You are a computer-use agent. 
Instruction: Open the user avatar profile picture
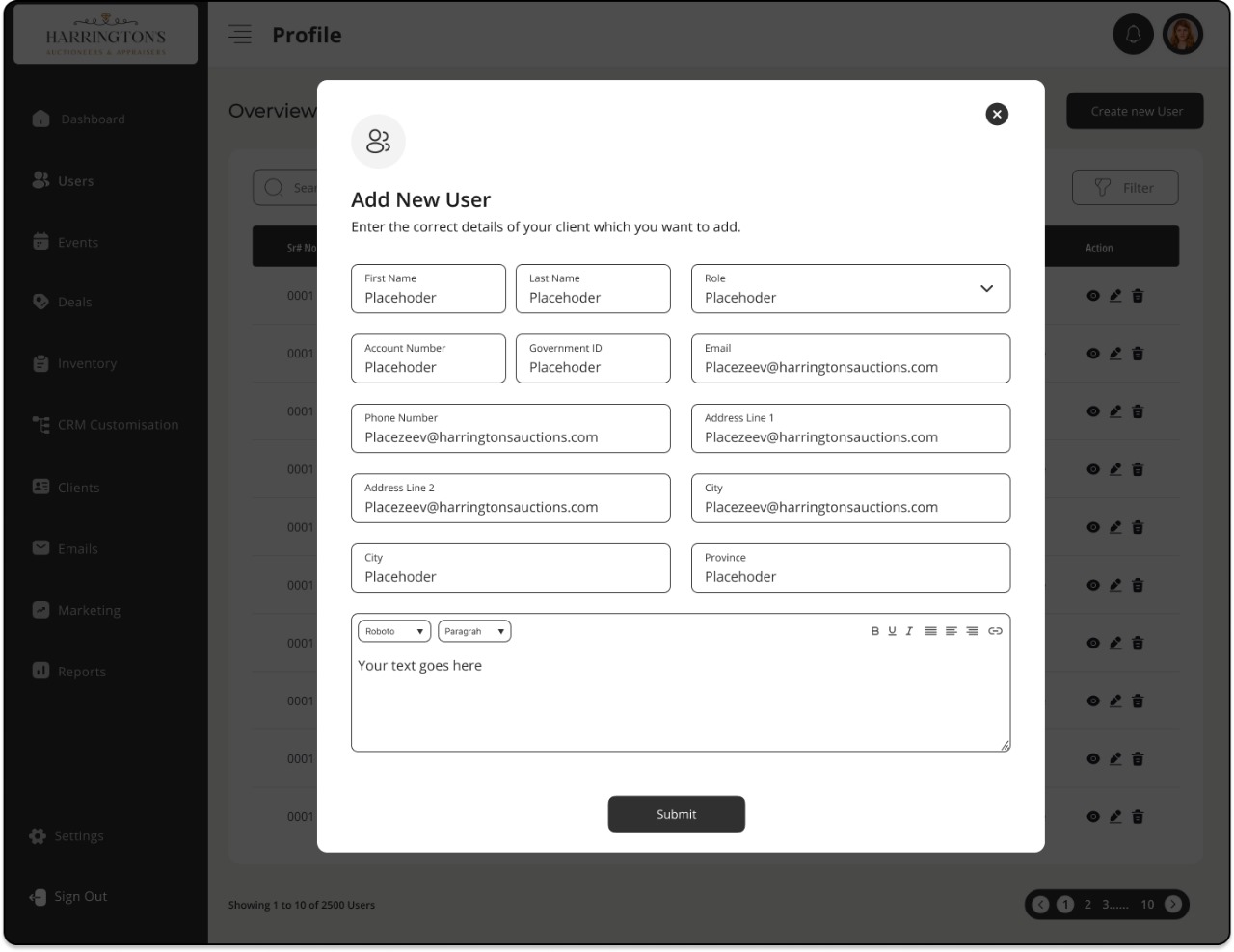tap(1182, 36)
